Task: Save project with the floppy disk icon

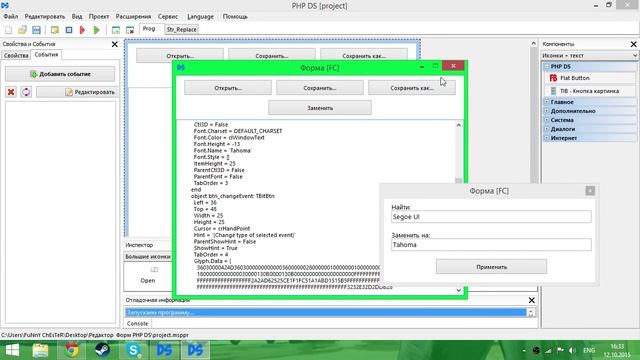Action: (x=36, y=30)
